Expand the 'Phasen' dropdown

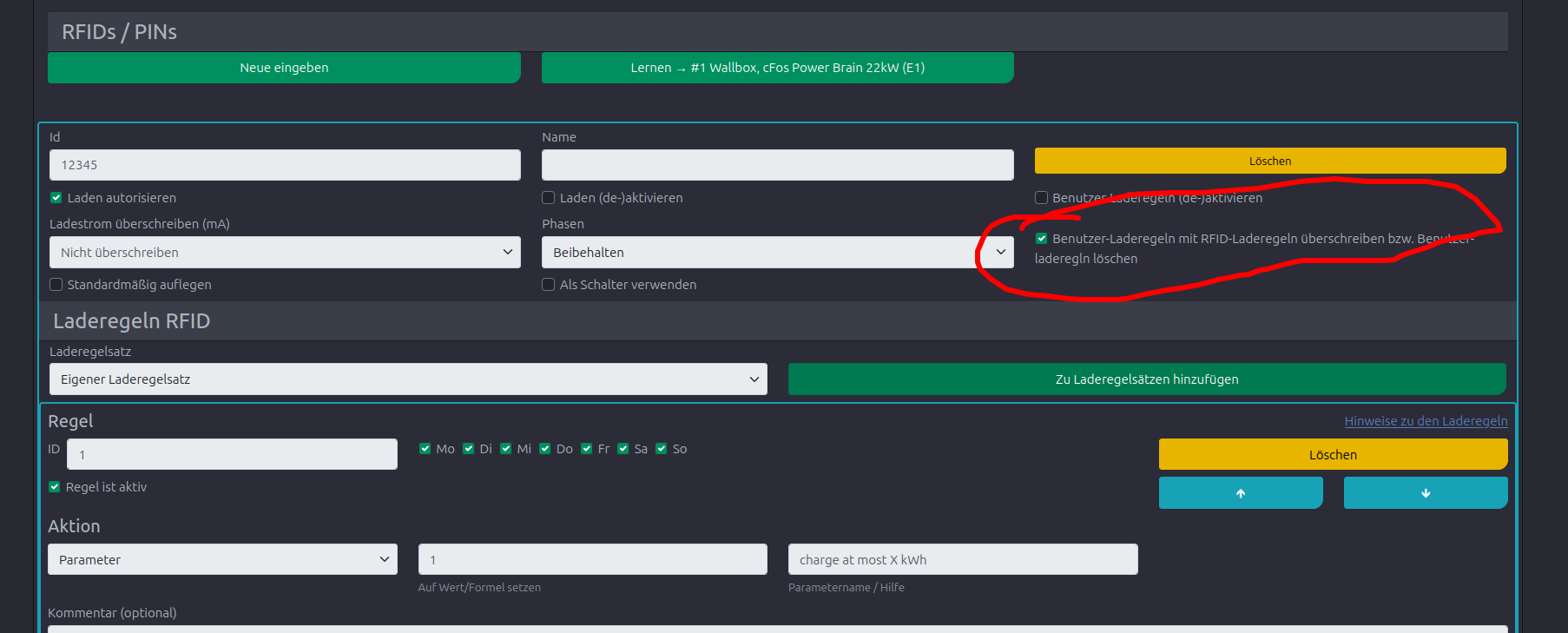point(777,253)
